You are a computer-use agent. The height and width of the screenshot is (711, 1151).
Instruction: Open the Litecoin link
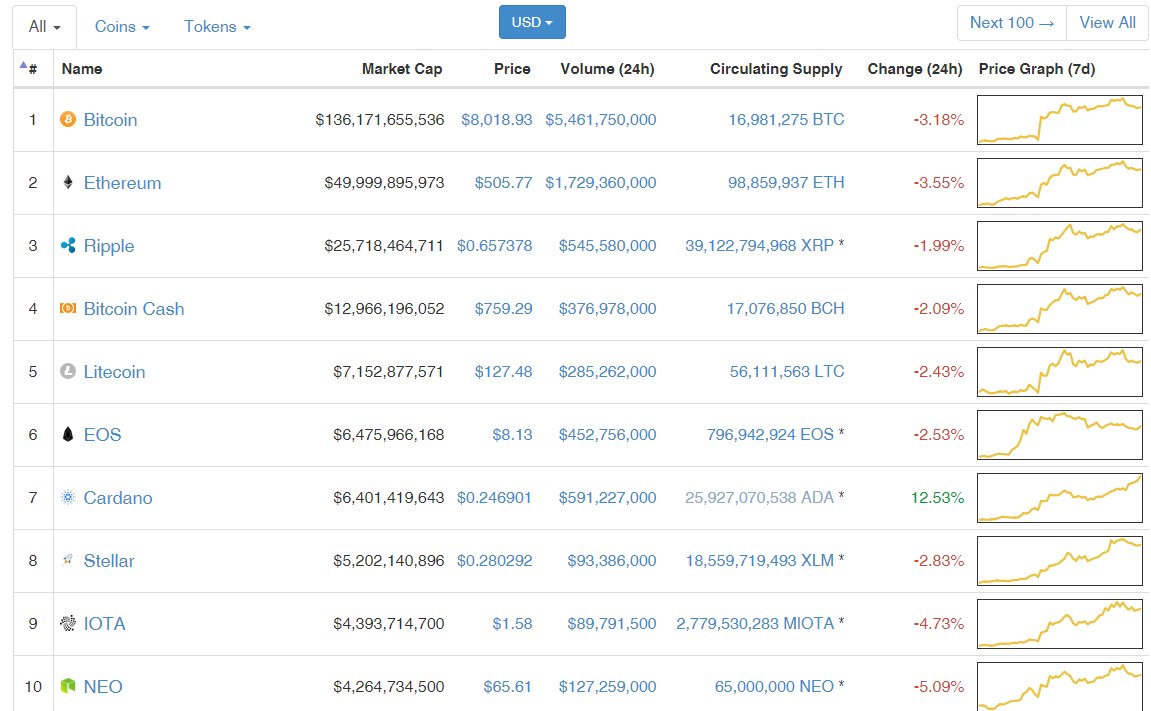(114, 372)
